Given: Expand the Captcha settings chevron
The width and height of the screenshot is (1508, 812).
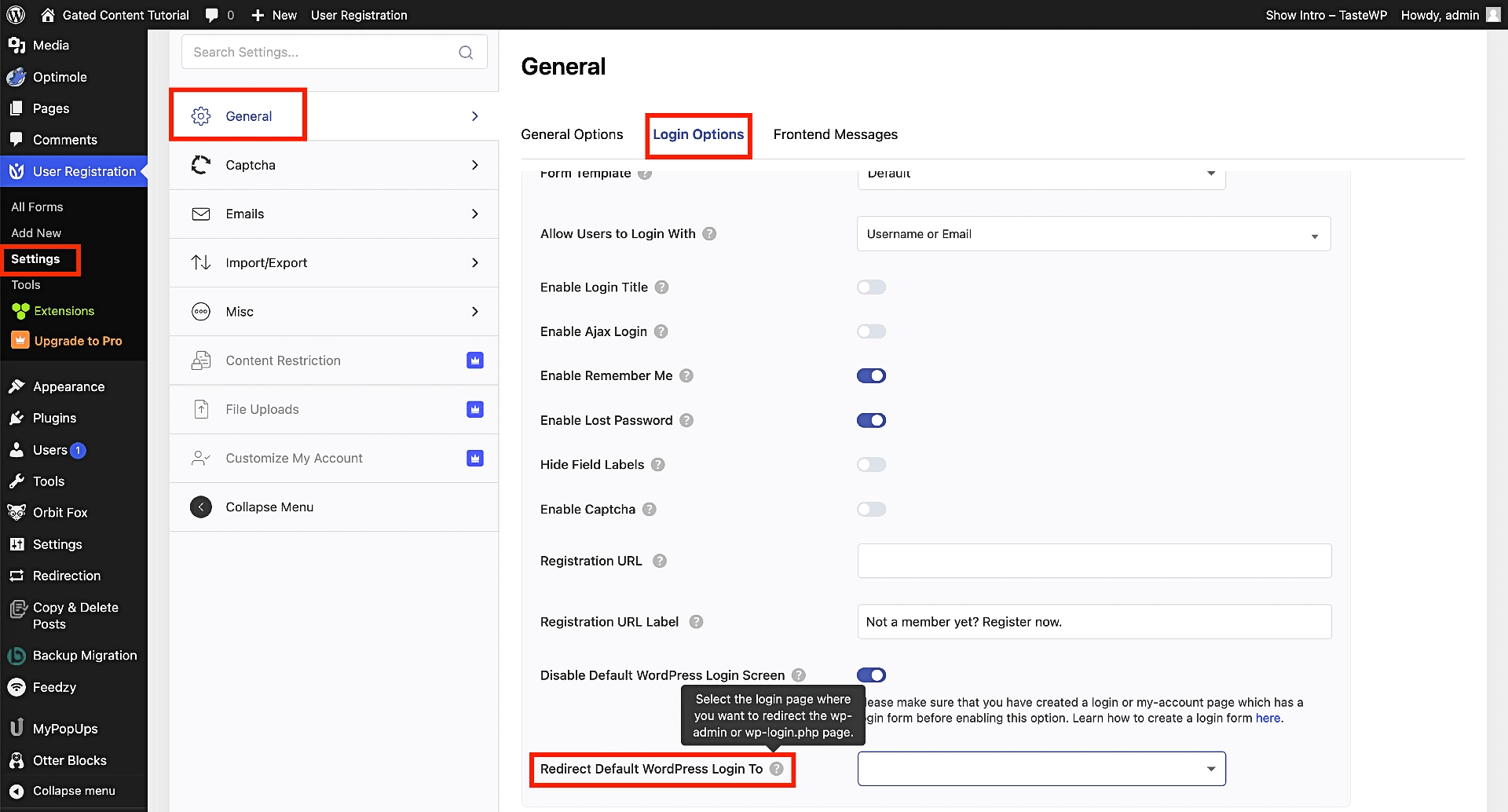Looking at the screenshot, I should click(475, 165).
